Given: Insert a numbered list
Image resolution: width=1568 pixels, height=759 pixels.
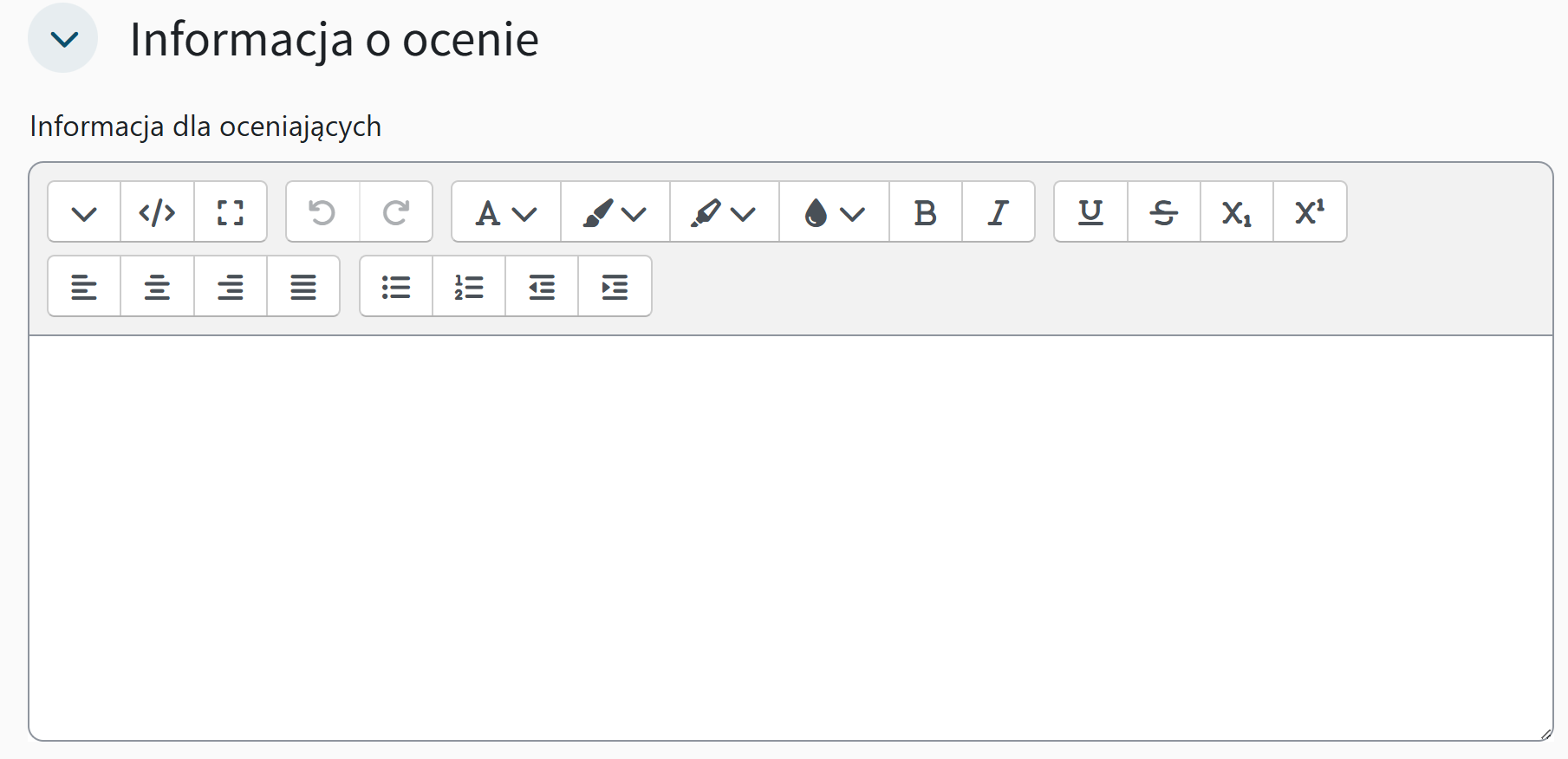Looking at the screenshot, I should [469, 286].
